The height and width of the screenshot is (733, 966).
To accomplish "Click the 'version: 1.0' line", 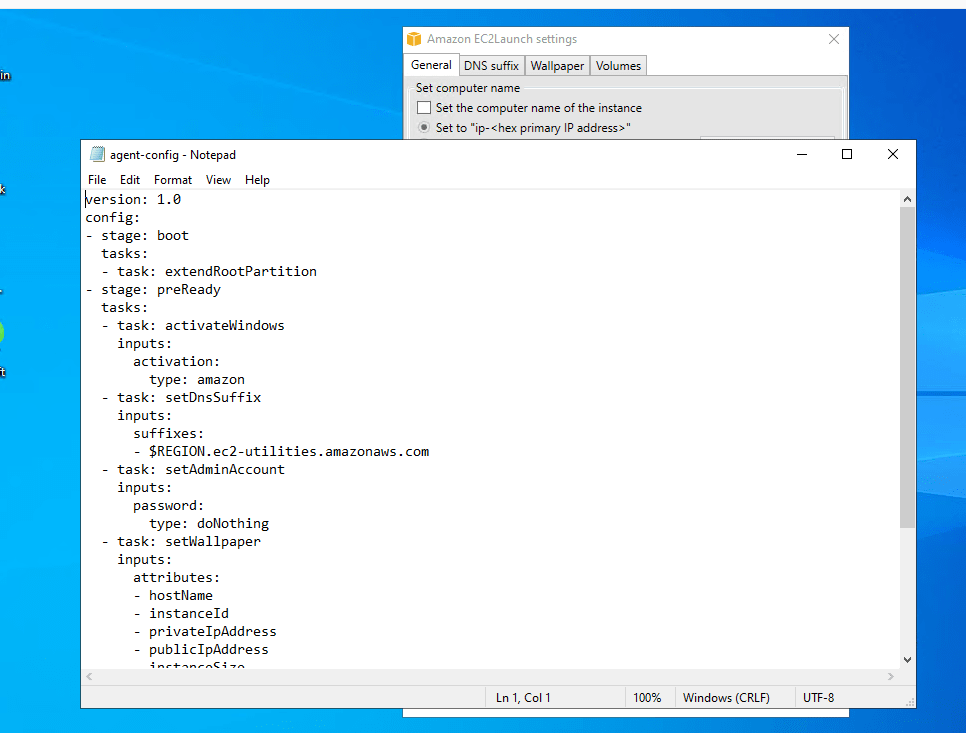I will click(133, 200).
